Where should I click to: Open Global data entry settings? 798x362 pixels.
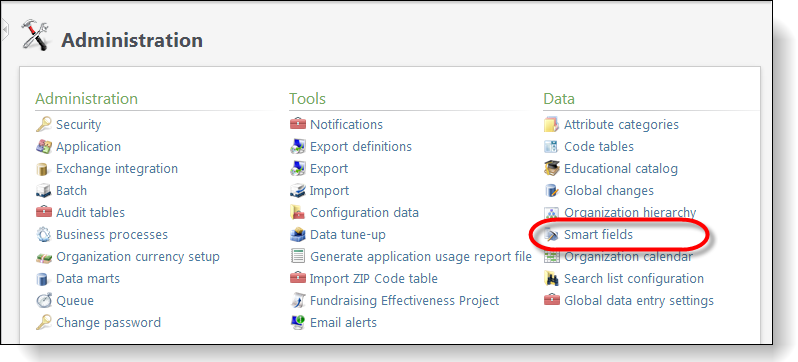coord(639,300)
